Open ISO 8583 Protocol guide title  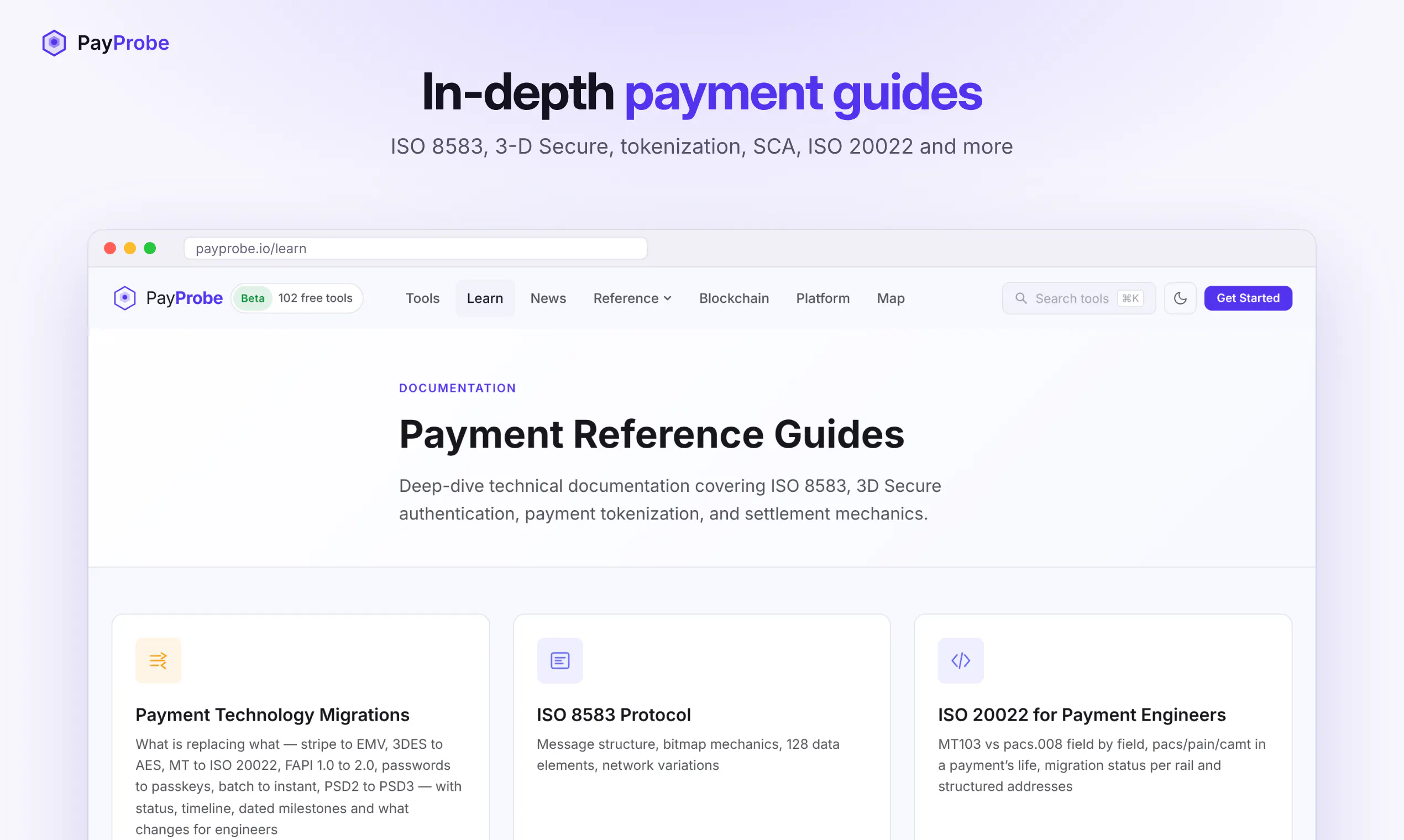coord(613,715)
